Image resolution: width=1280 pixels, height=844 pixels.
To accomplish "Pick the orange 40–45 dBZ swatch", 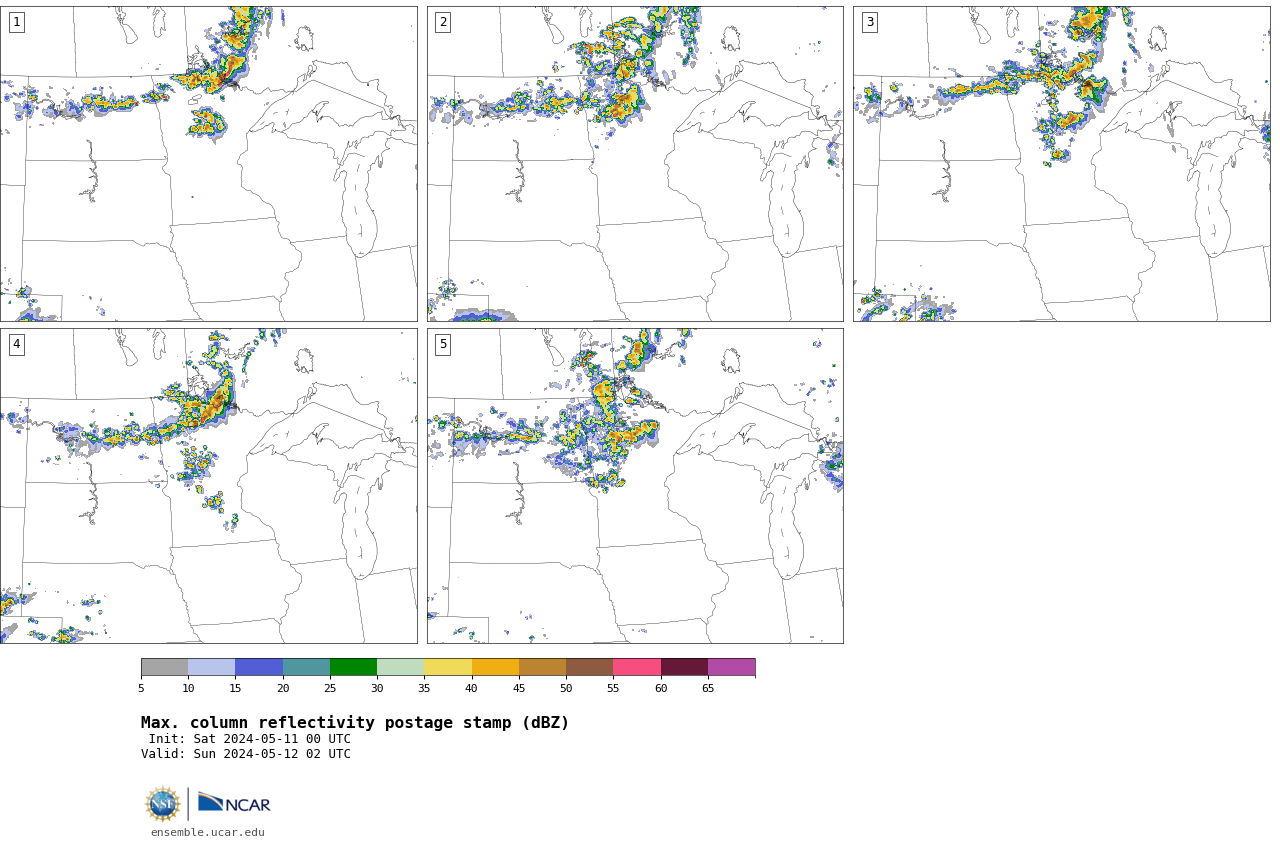I will [x=495, y=667].
